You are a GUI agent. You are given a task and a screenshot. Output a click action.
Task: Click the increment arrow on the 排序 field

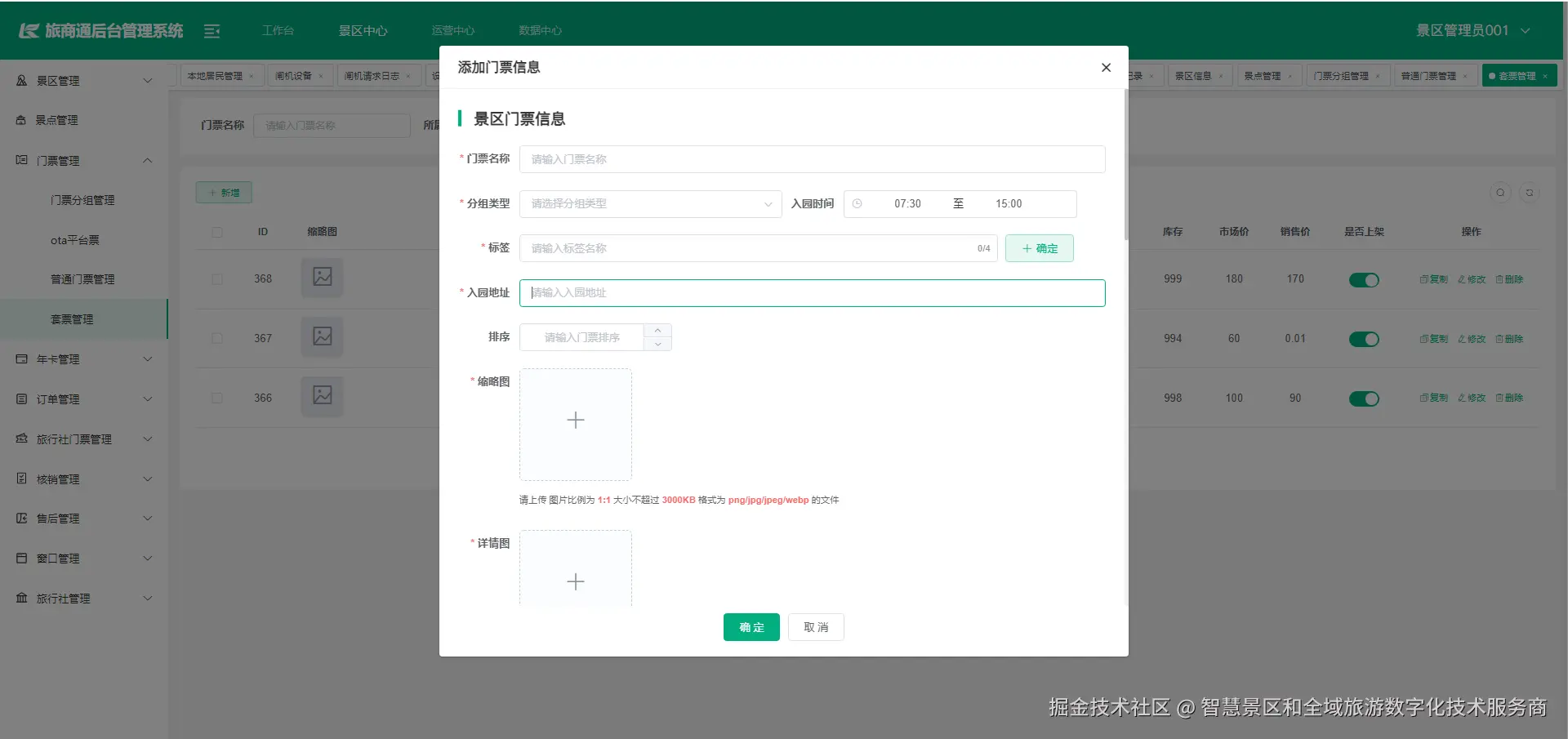click(x=657, y=330)
